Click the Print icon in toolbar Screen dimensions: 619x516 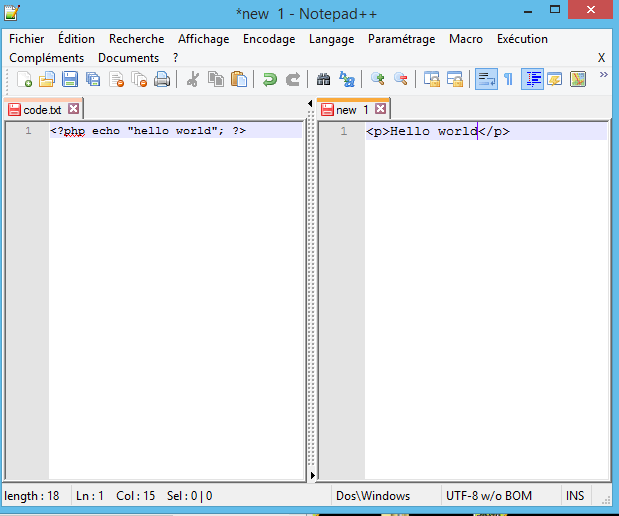coord(161,80)
